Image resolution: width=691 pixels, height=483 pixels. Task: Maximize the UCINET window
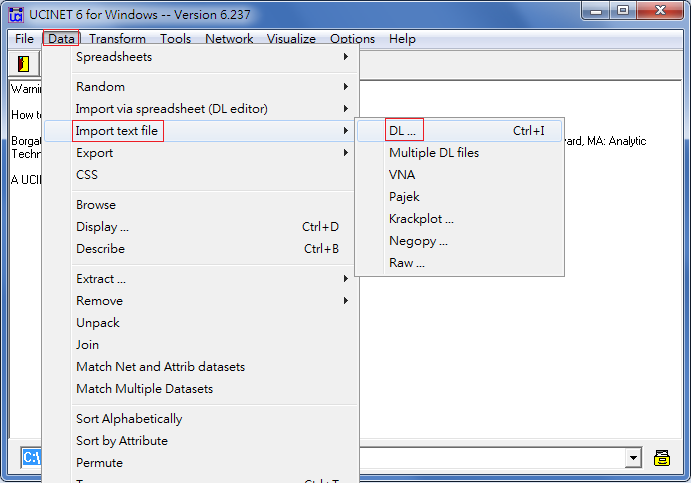(623, 11)
